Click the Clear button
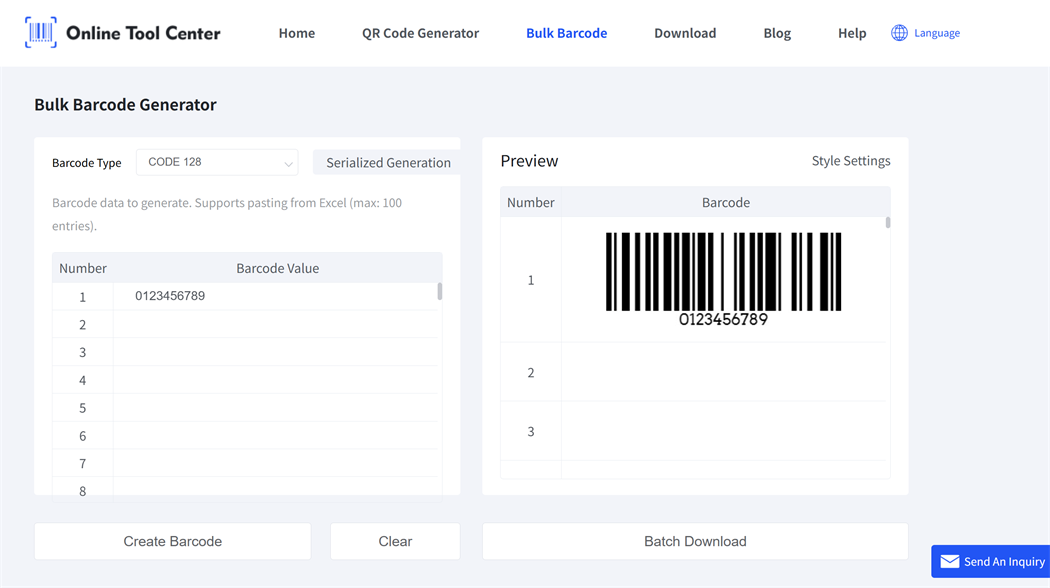1050x588 pixels. point(394,540)
